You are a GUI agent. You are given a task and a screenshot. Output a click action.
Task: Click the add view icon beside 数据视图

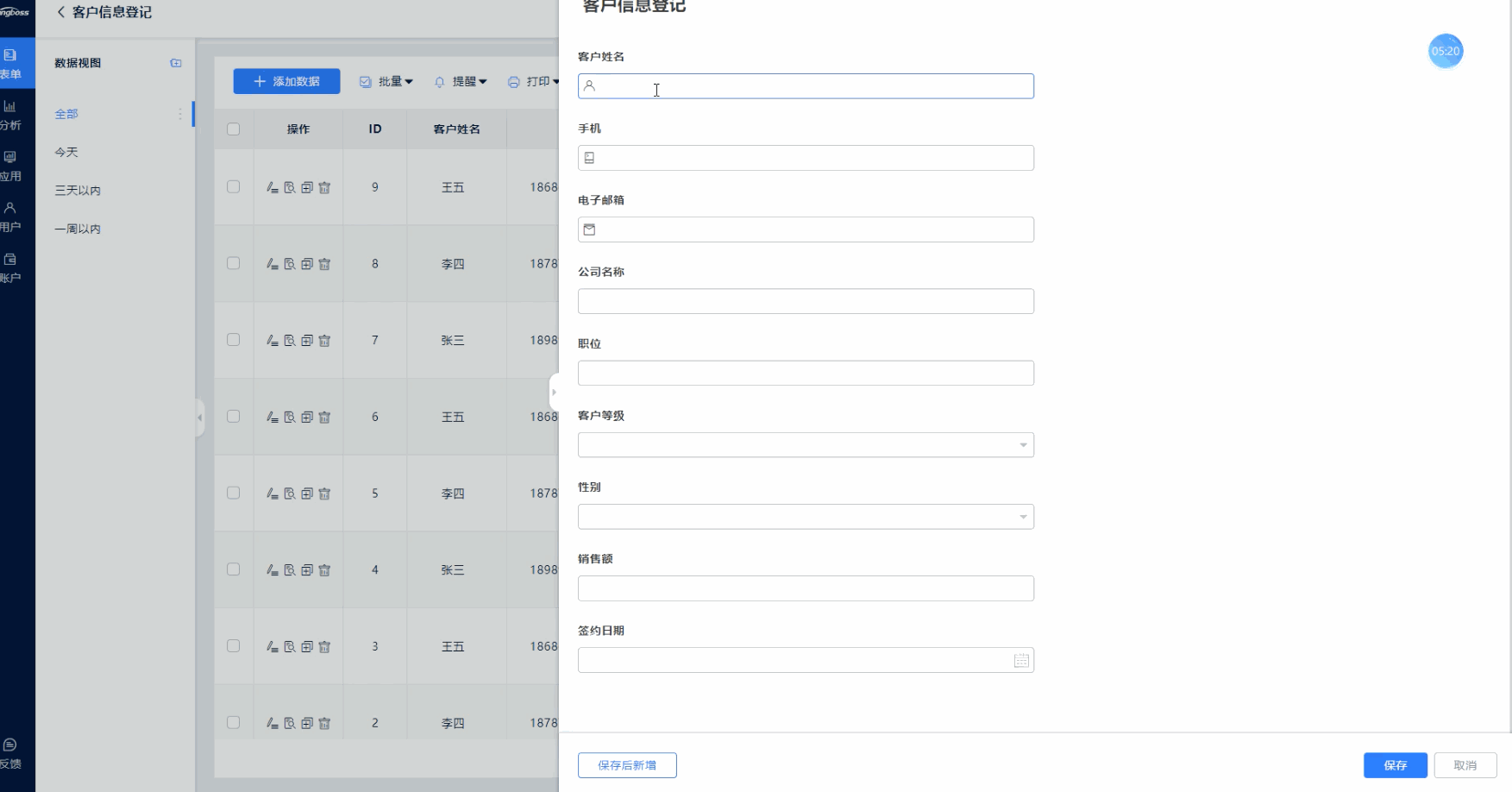pyautogui.click(x=176, y=63)
